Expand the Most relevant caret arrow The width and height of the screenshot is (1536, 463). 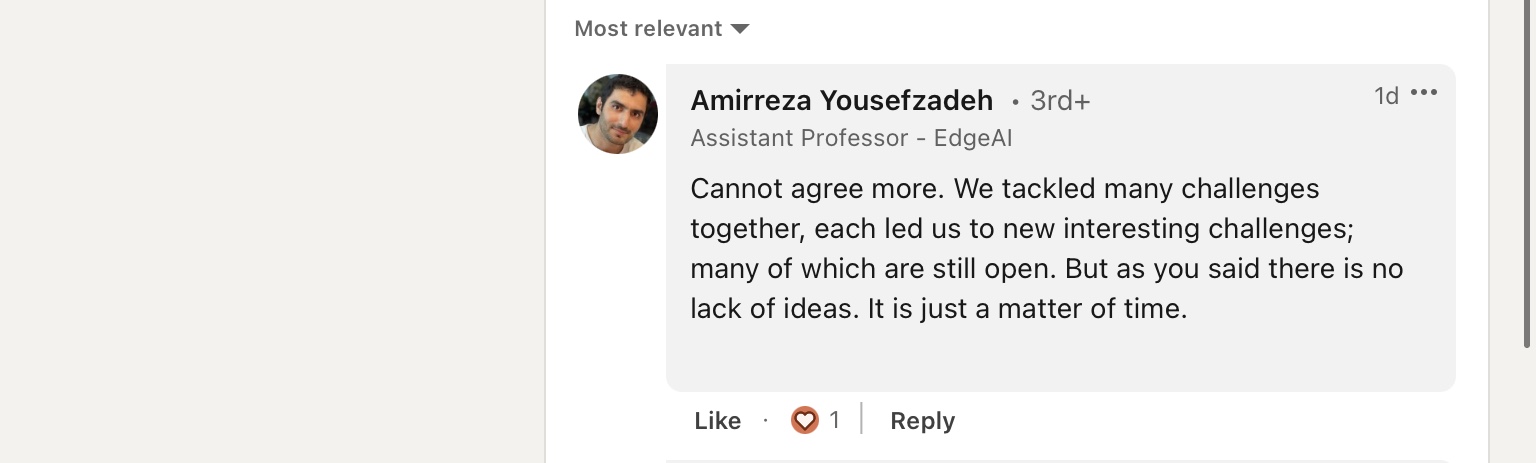[x=740, y=29]
